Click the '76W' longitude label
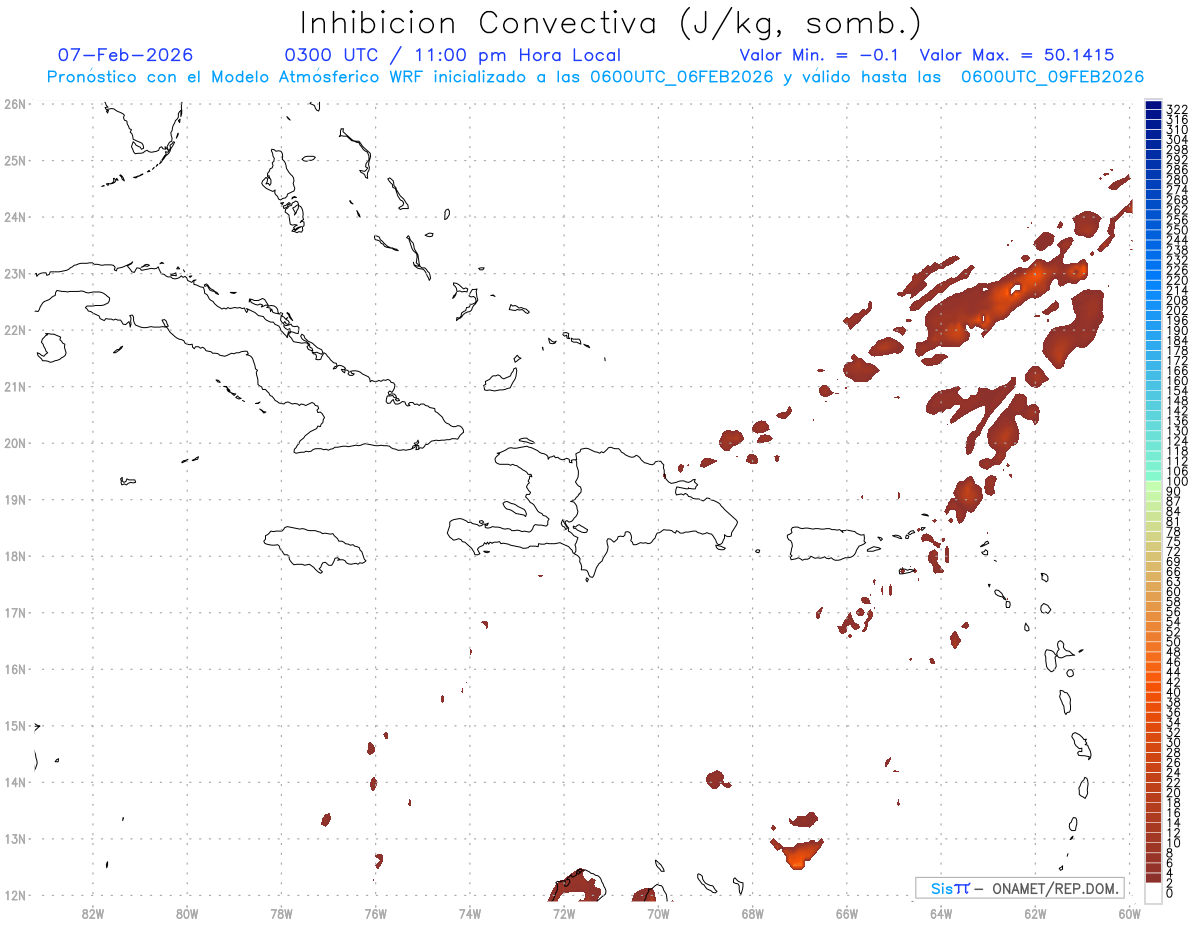The image size is (1200, 927). [376, 913]
